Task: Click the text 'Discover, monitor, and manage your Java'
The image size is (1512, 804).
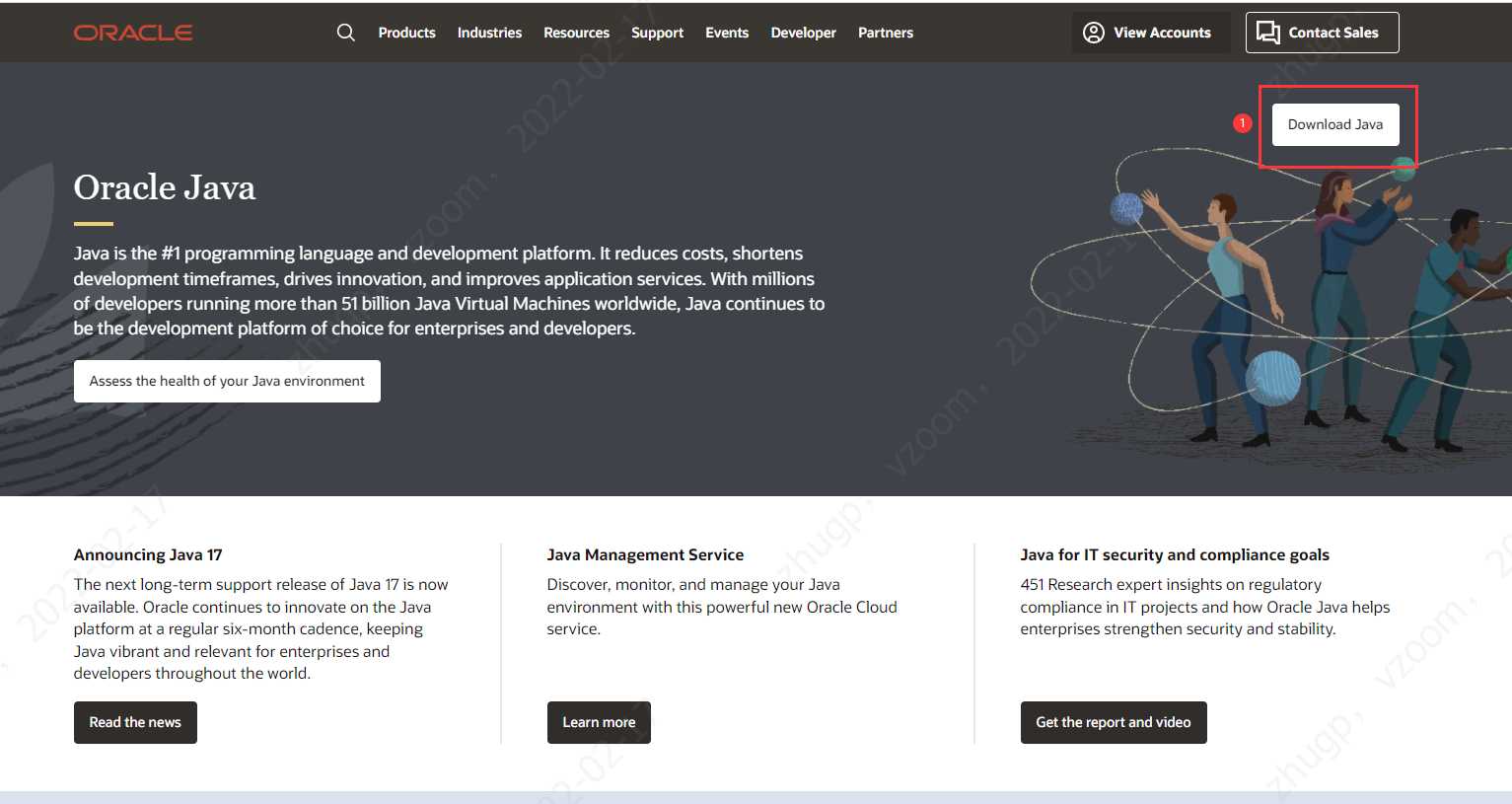Action: coord(722,607)
